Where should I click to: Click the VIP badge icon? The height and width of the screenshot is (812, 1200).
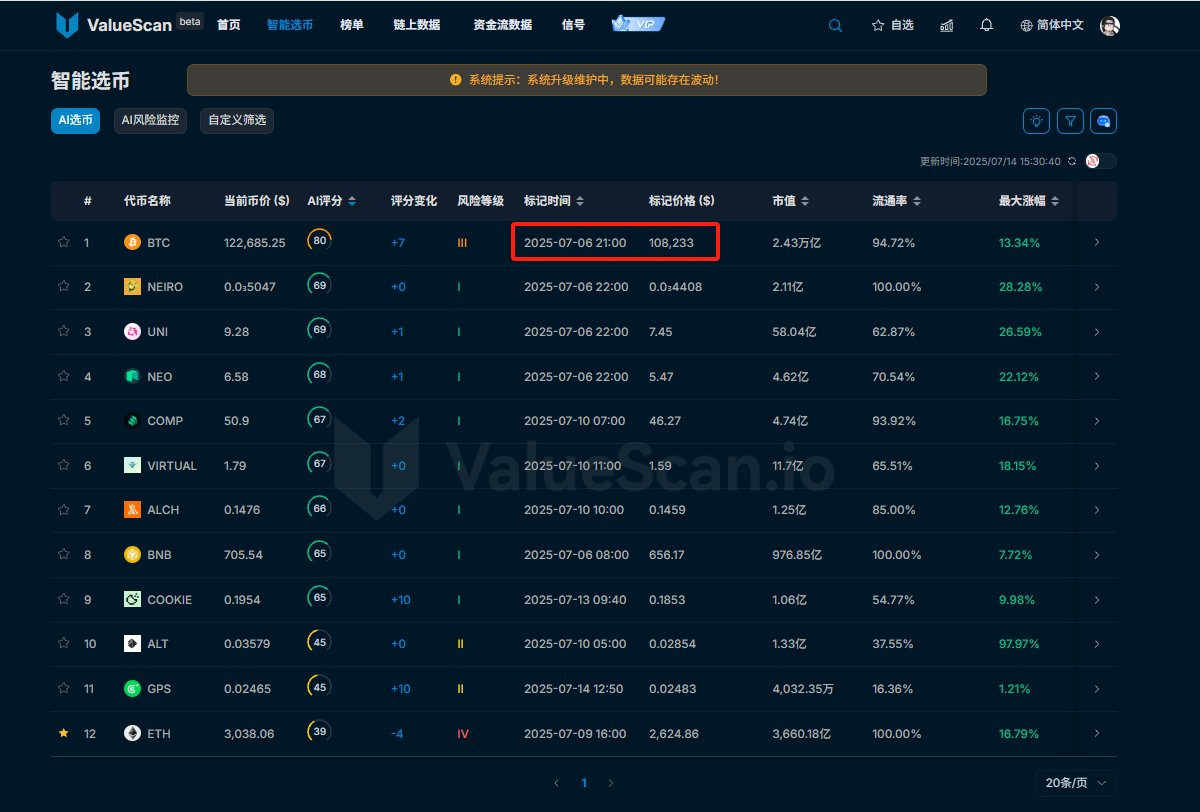(x=638, y=24)
